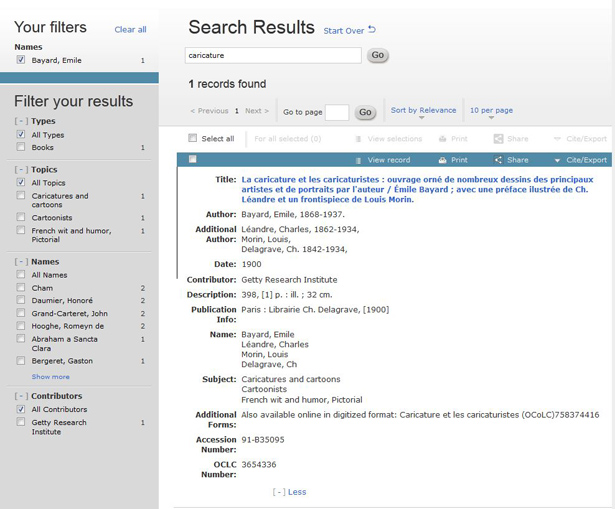Click the Start Over link
This screenshot has width=615, height=509.
pos(344,31)
